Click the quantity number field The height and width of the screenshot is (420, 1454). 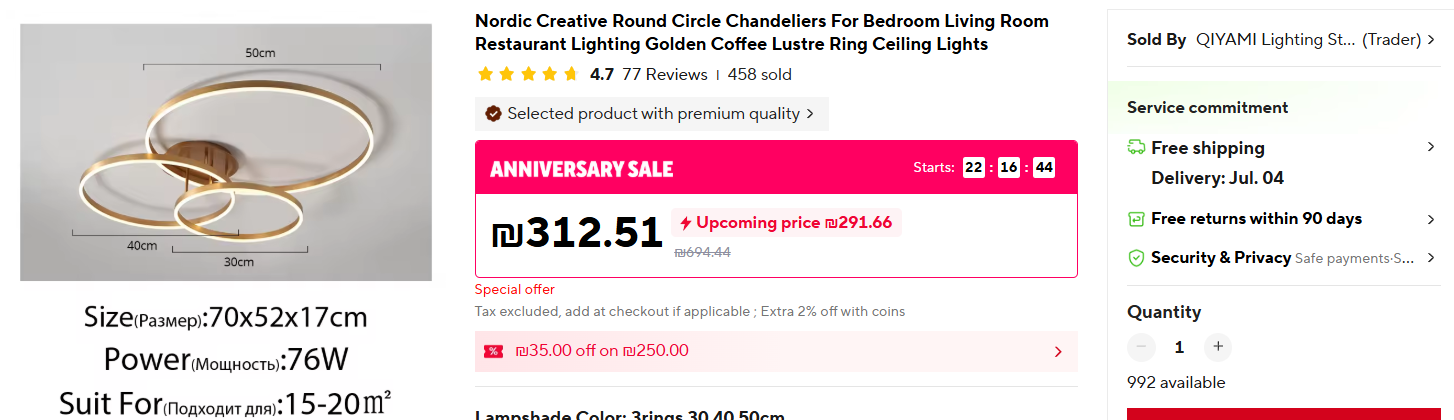coord(1179,347)
